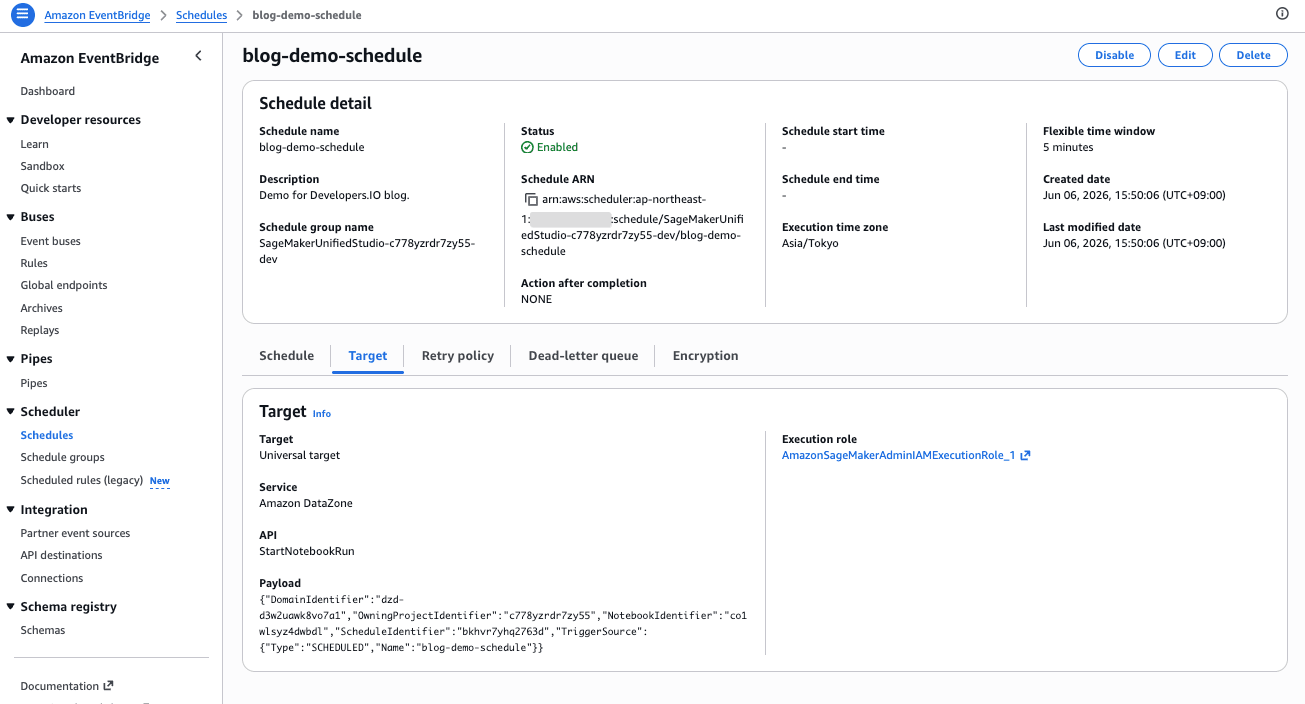Open API destinations in the sidebar

point(61,555)
